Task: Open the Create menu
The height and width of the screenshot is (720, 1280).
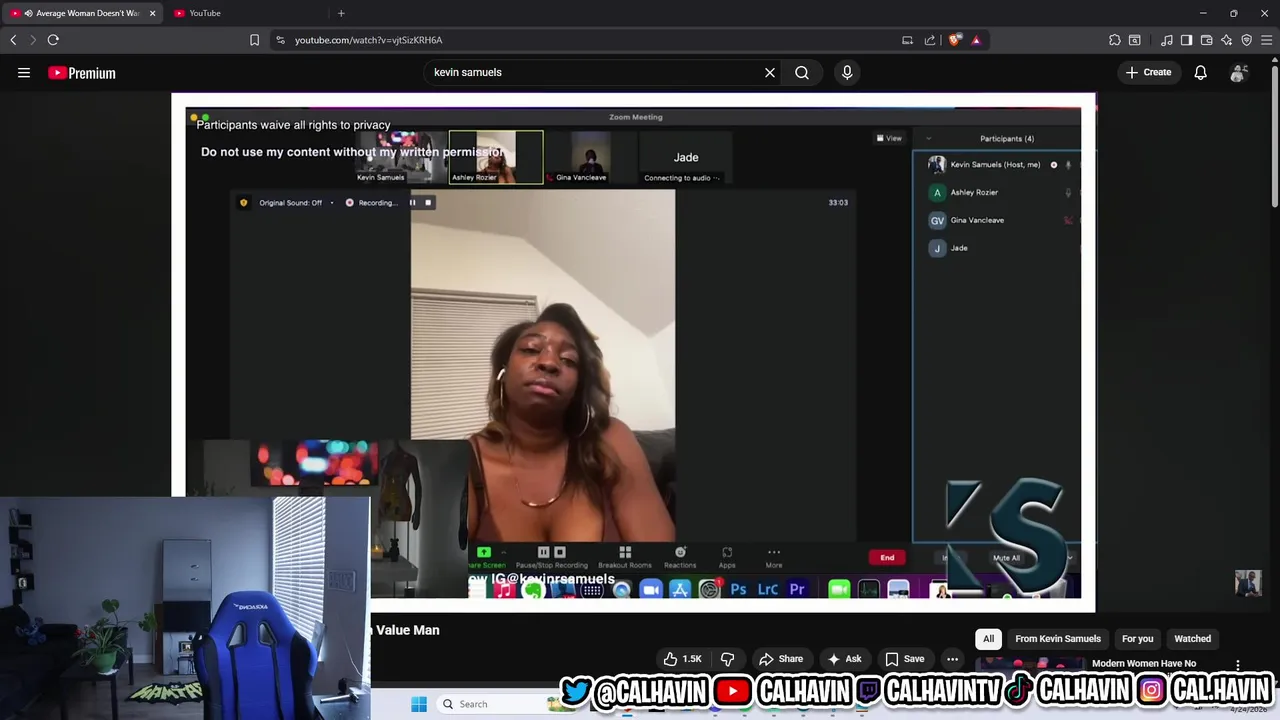Action: [1148, 72]
